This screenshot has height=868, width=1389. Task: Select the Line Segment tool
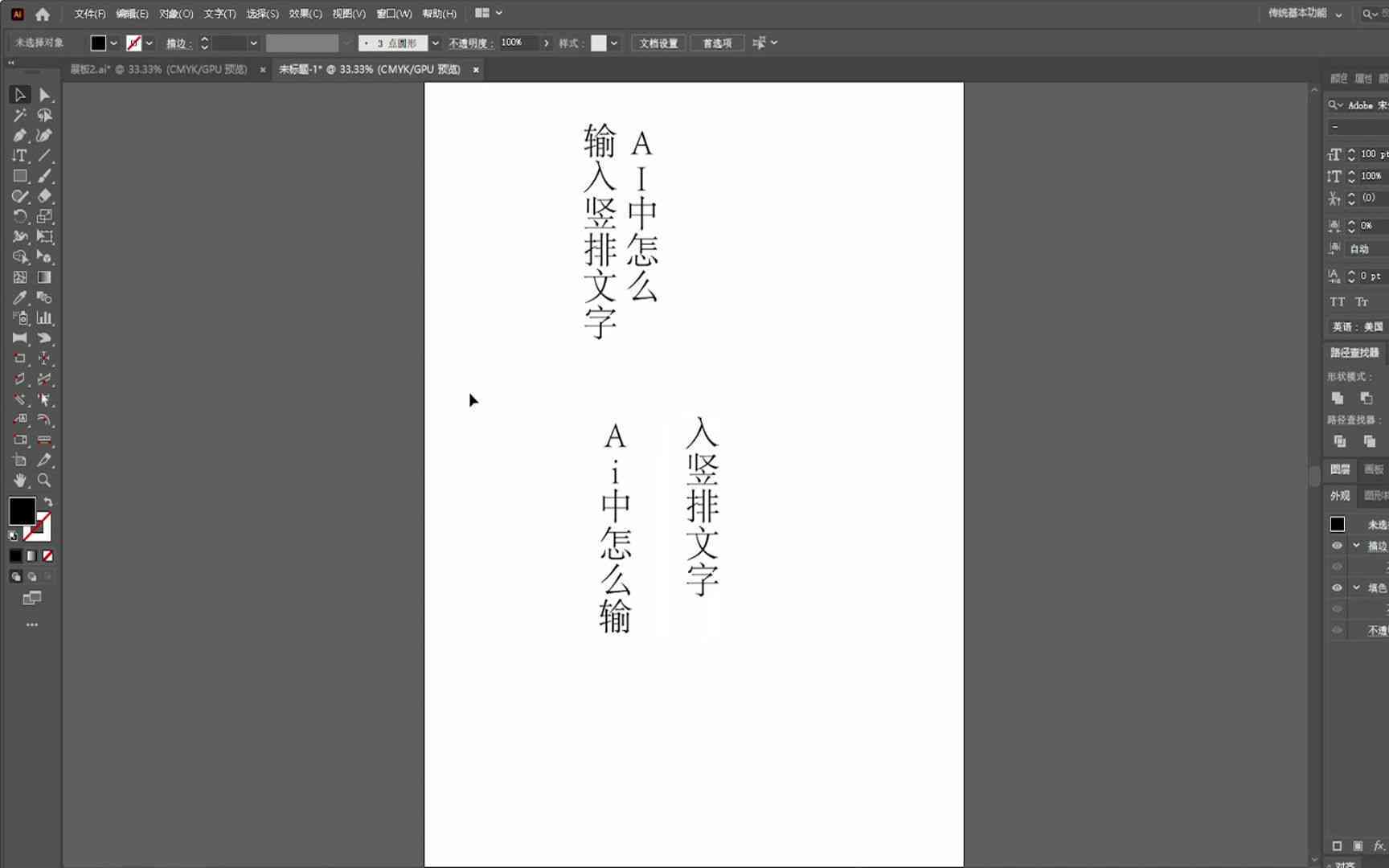click(x=45, y=156)
